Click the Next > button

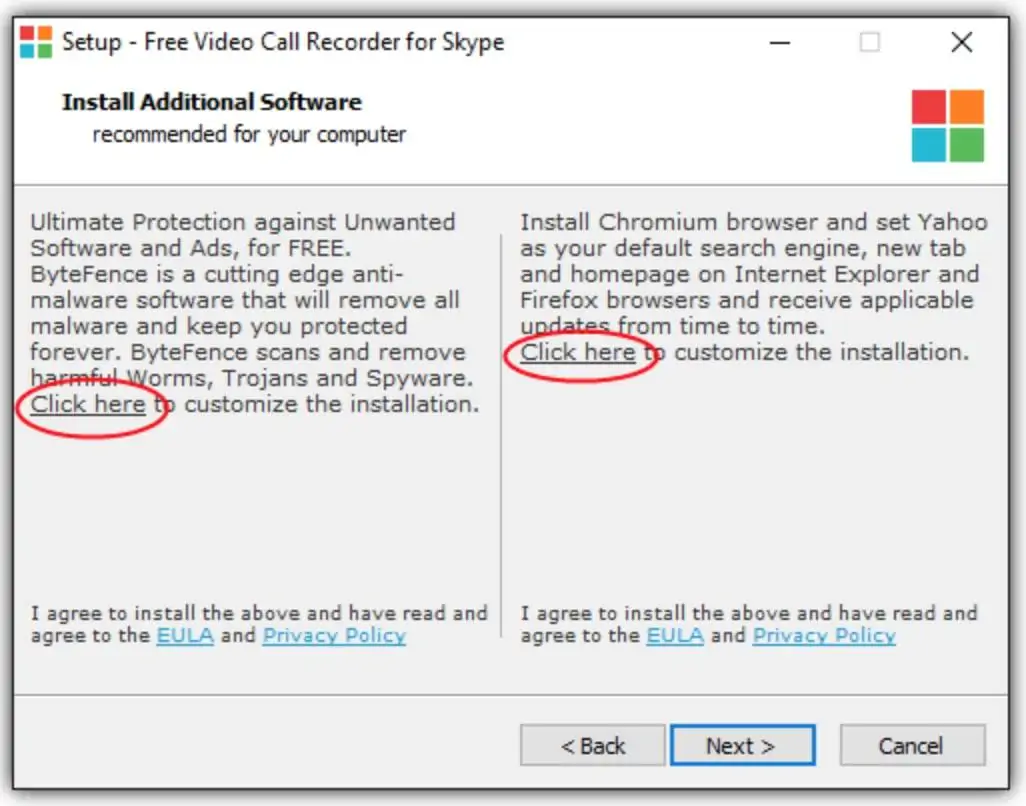(743, 745)
